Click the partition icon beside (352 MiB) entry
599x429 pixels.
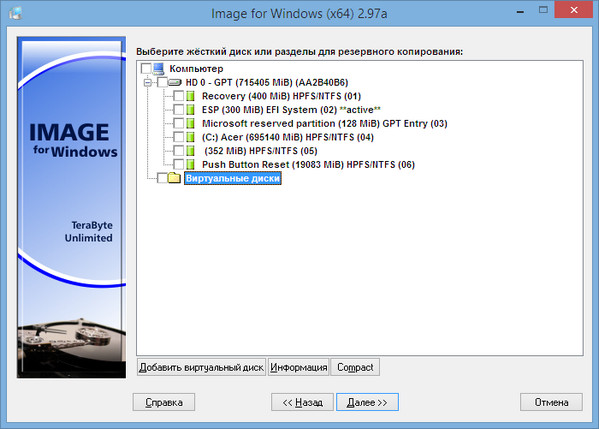[191, 151]
